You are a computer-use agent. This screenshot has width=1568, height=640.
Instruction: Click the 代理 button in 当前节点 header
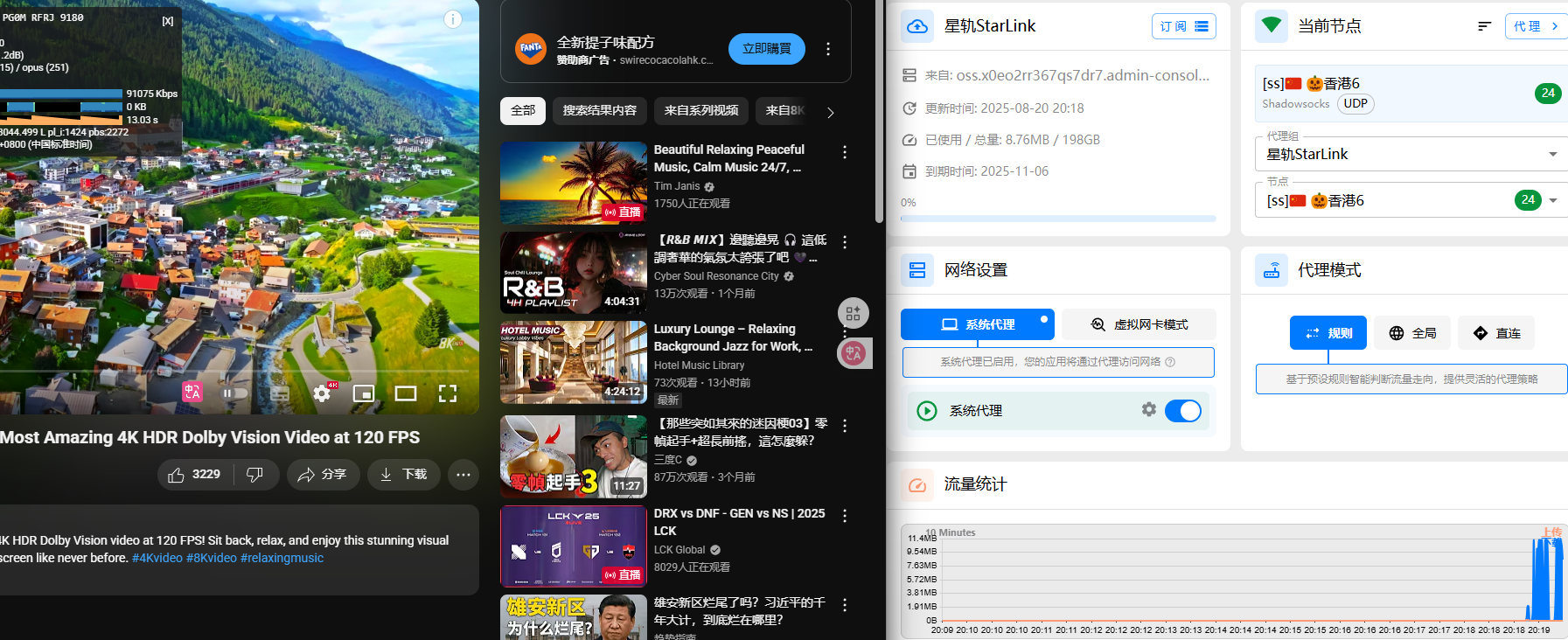tap(1537, 26)
